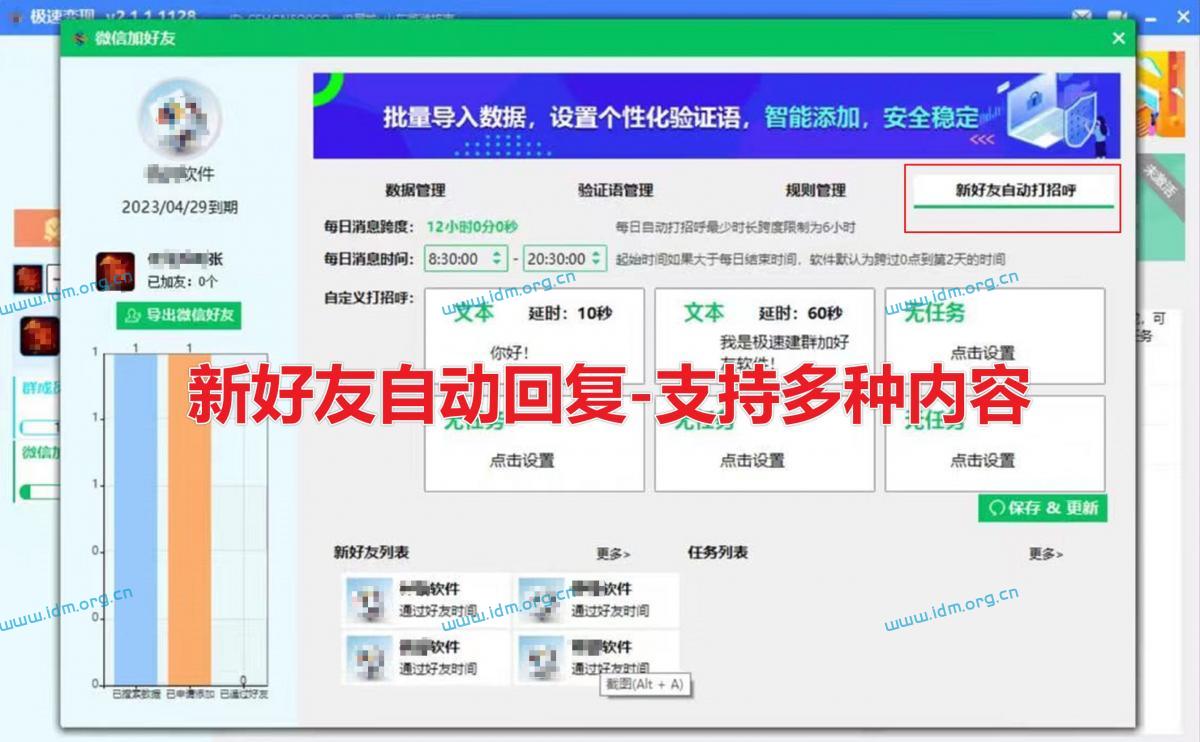The image size is (1200, 742).
Task: Open 更多> next to 任务列表
Action: [x=1046, y=554]
